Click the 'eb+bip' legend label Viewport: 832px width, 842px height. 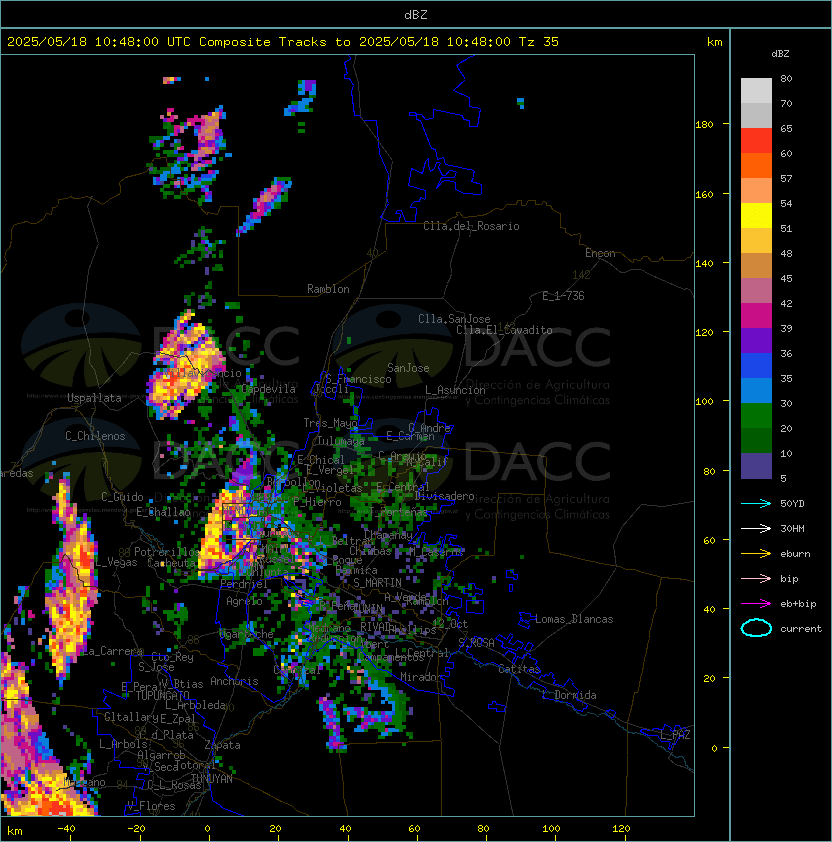[x=798, y=604]
